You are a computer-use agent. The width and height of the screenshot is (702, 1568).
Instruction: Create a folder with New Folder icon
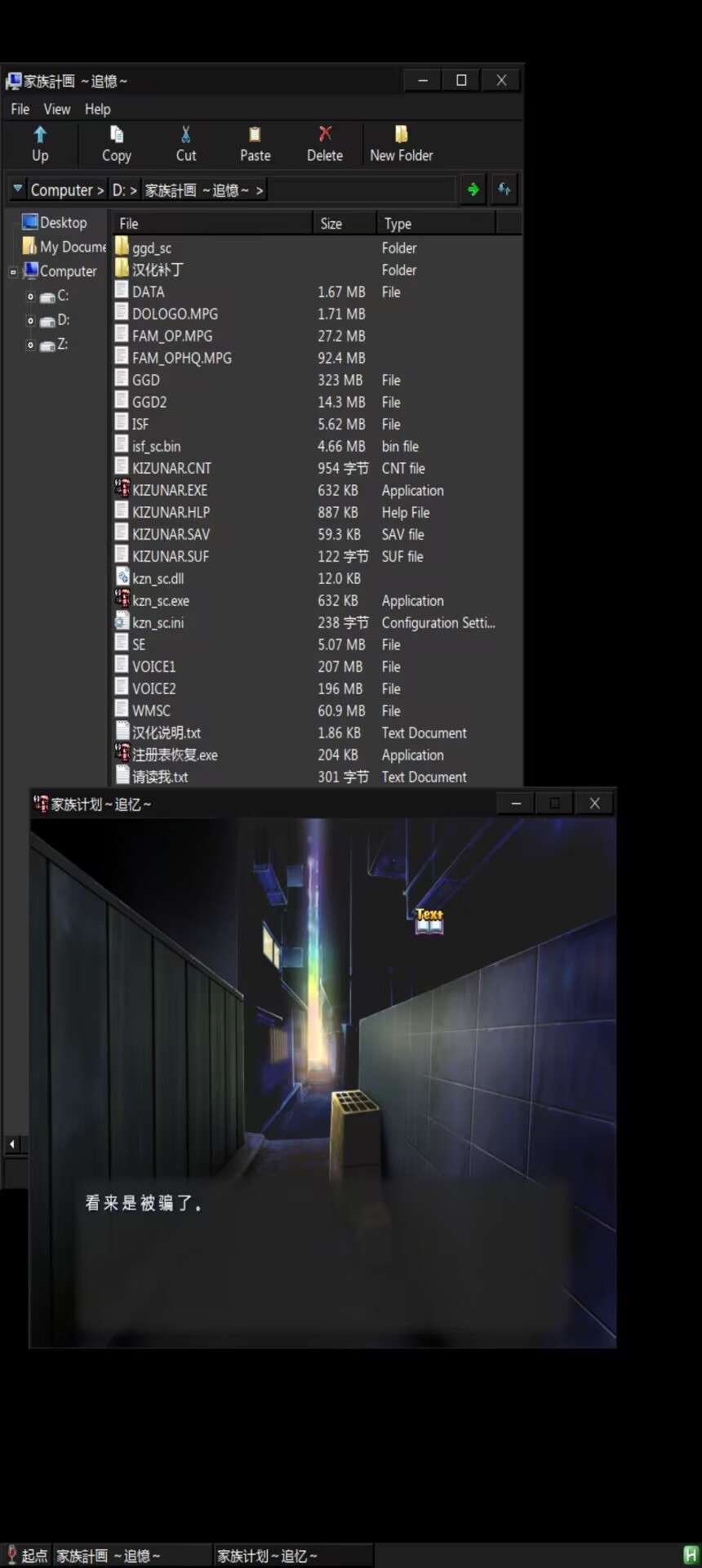[401, 135]
